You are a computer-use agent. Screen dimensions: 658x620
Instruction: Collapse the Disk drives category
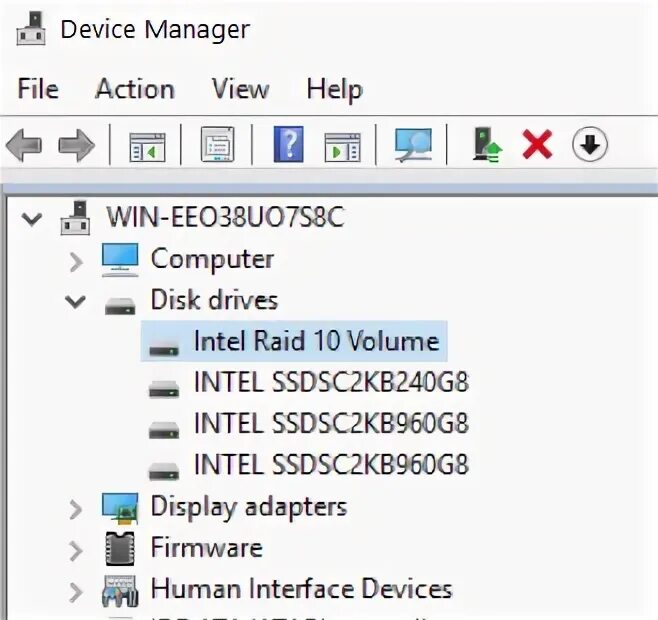(x=75, y=300)
